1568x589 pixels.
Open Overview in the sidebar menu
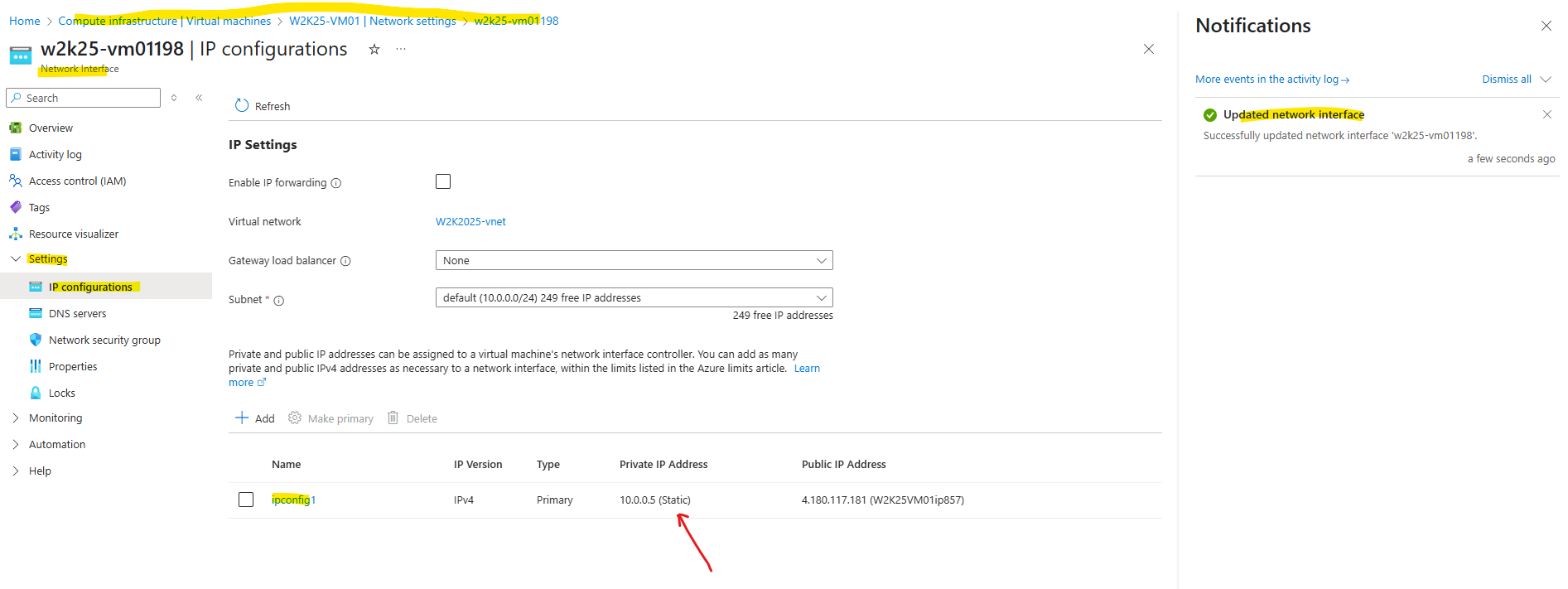coord(51,128)
